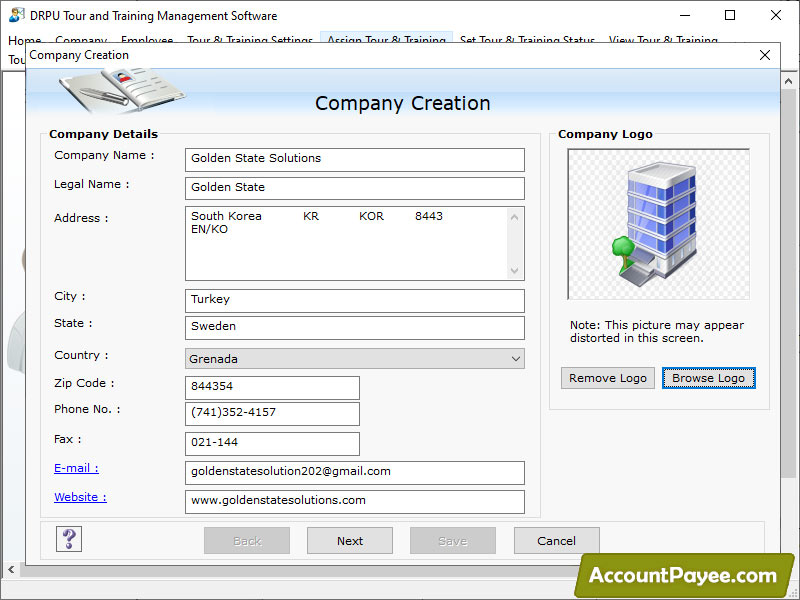Open the Website link label
The image size is (800, 600).
click(x=80, y=497)
